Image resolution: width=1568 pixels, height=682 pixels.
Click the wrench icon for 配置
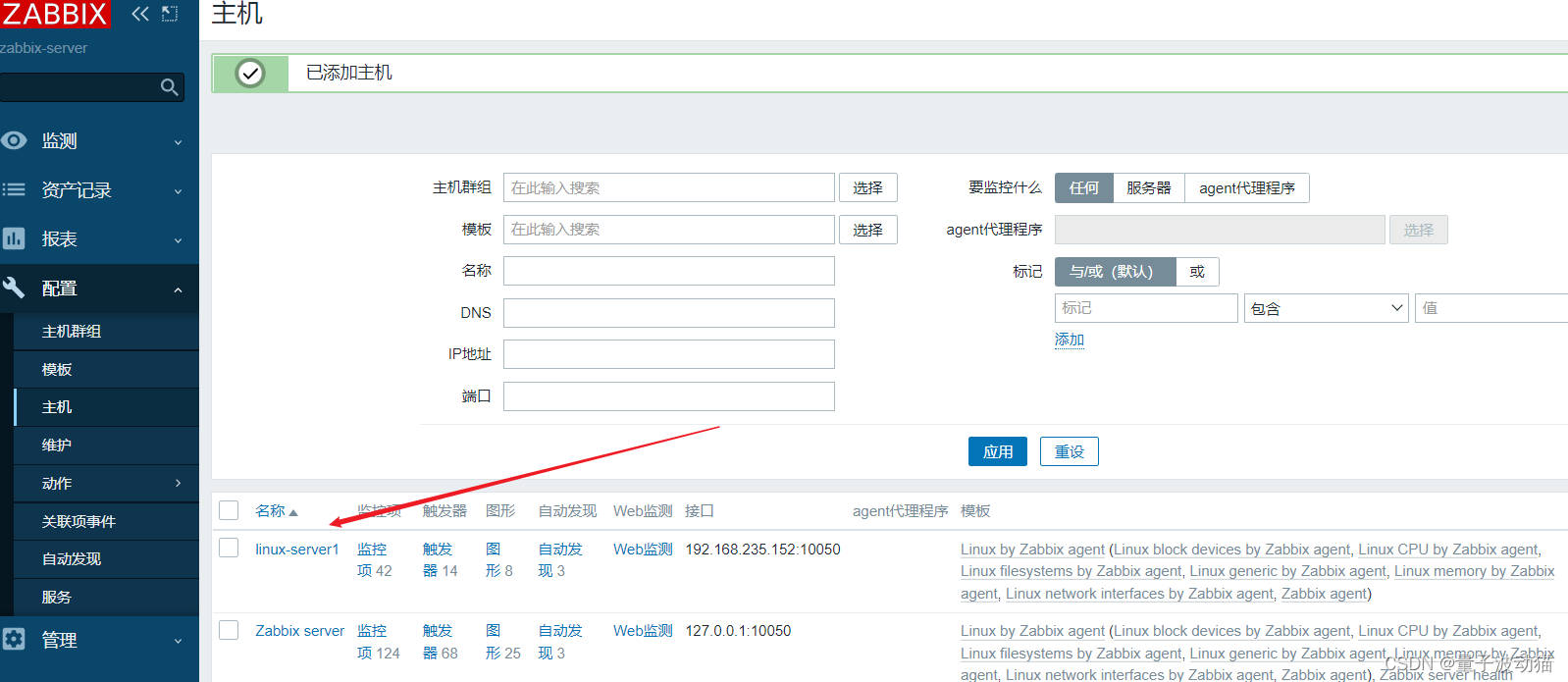tap(14, 288)
